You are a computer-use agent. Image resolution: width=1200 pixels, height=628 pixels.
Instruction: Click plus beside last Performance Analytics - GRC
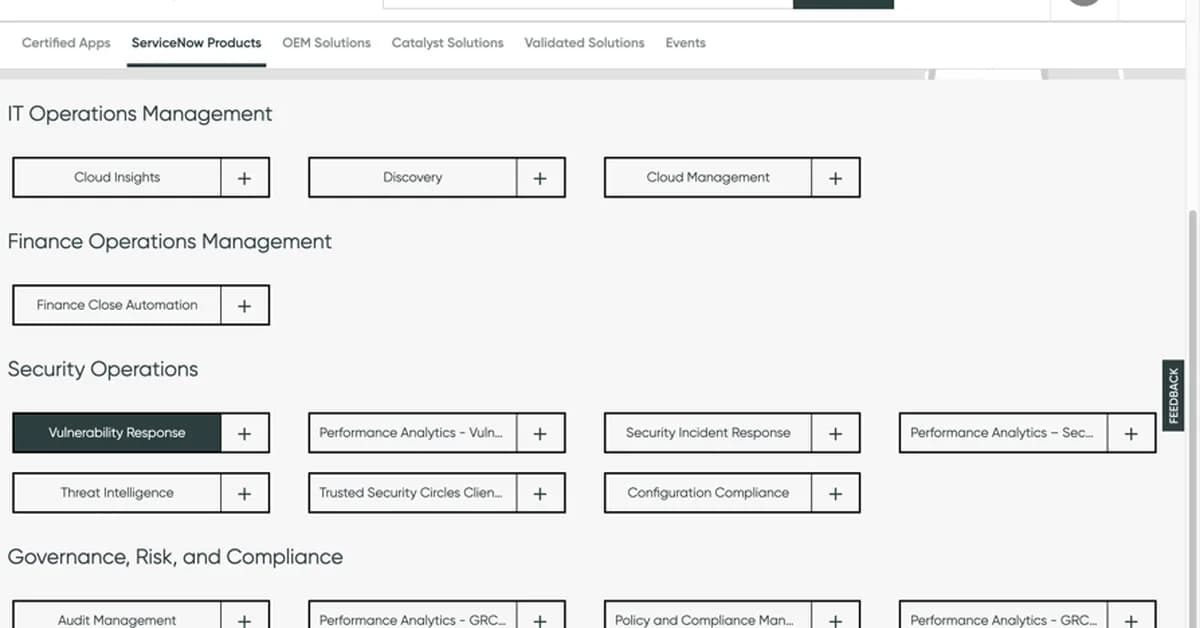(x=1132, y=616)
